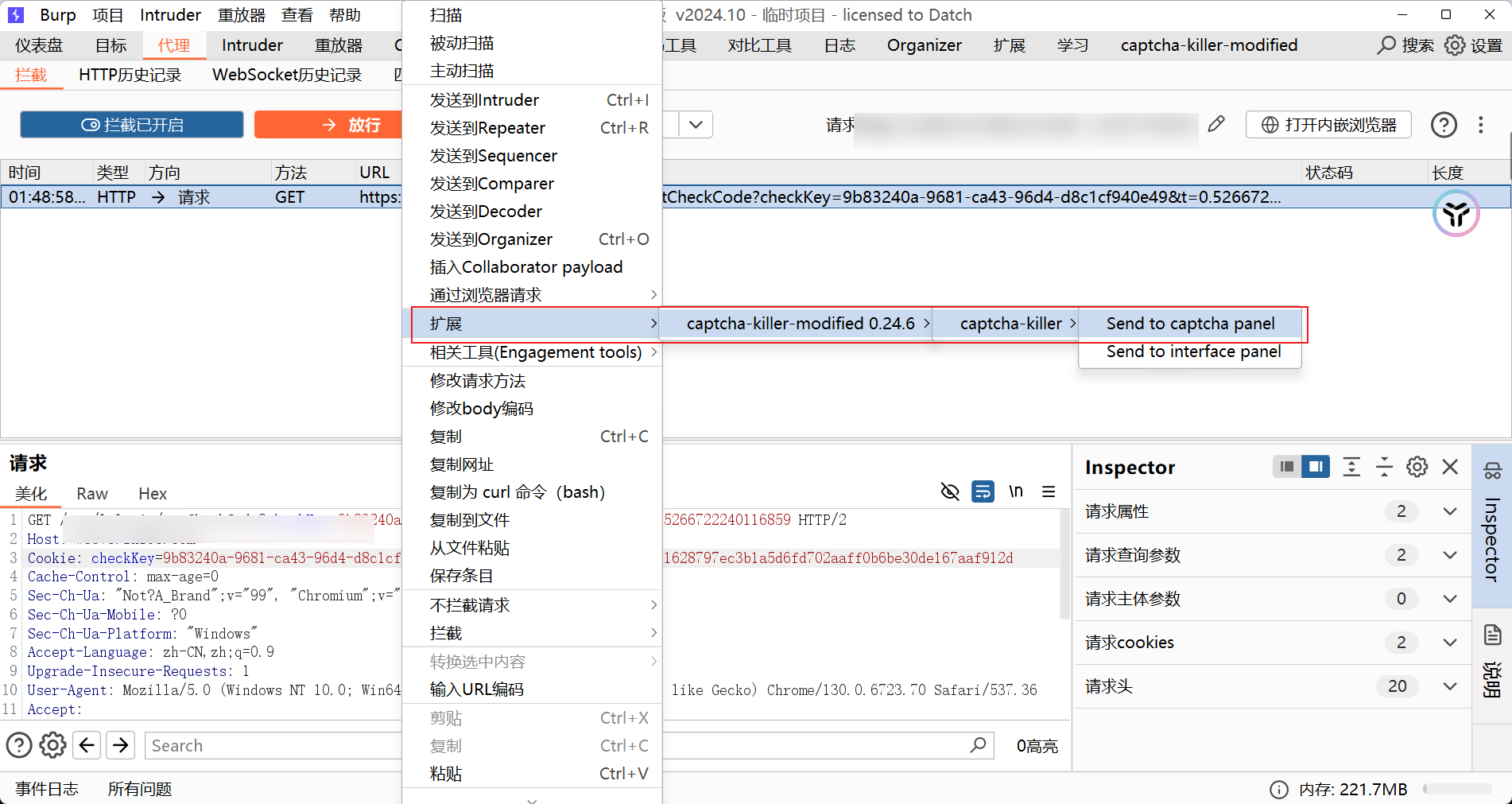Open the help question-mark icon near the browser button
Viewport: 1512px width, 804px height.
(x=1444, y=124)
